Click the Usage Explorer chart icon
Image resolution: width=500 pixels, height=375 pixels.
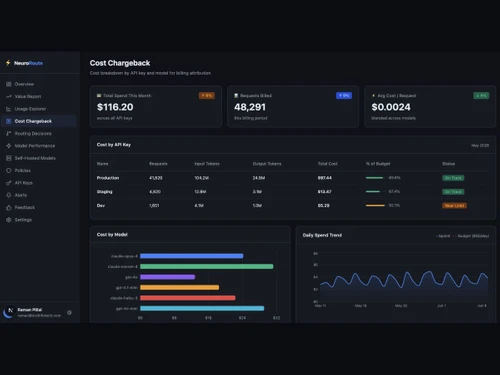(x=9, y=109)
